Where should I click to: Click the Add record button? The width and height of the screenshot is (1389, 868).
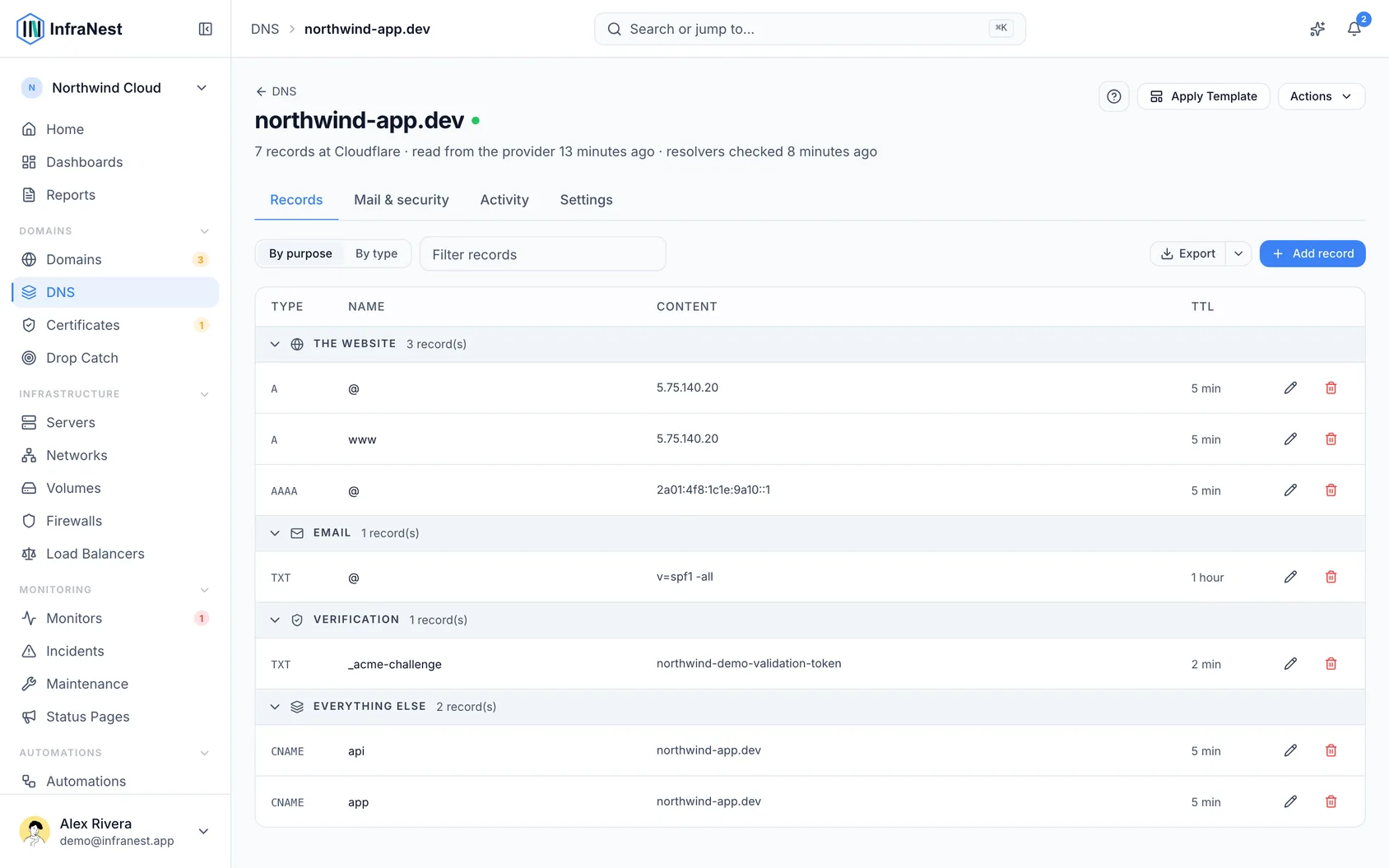tap(1312, 253)
